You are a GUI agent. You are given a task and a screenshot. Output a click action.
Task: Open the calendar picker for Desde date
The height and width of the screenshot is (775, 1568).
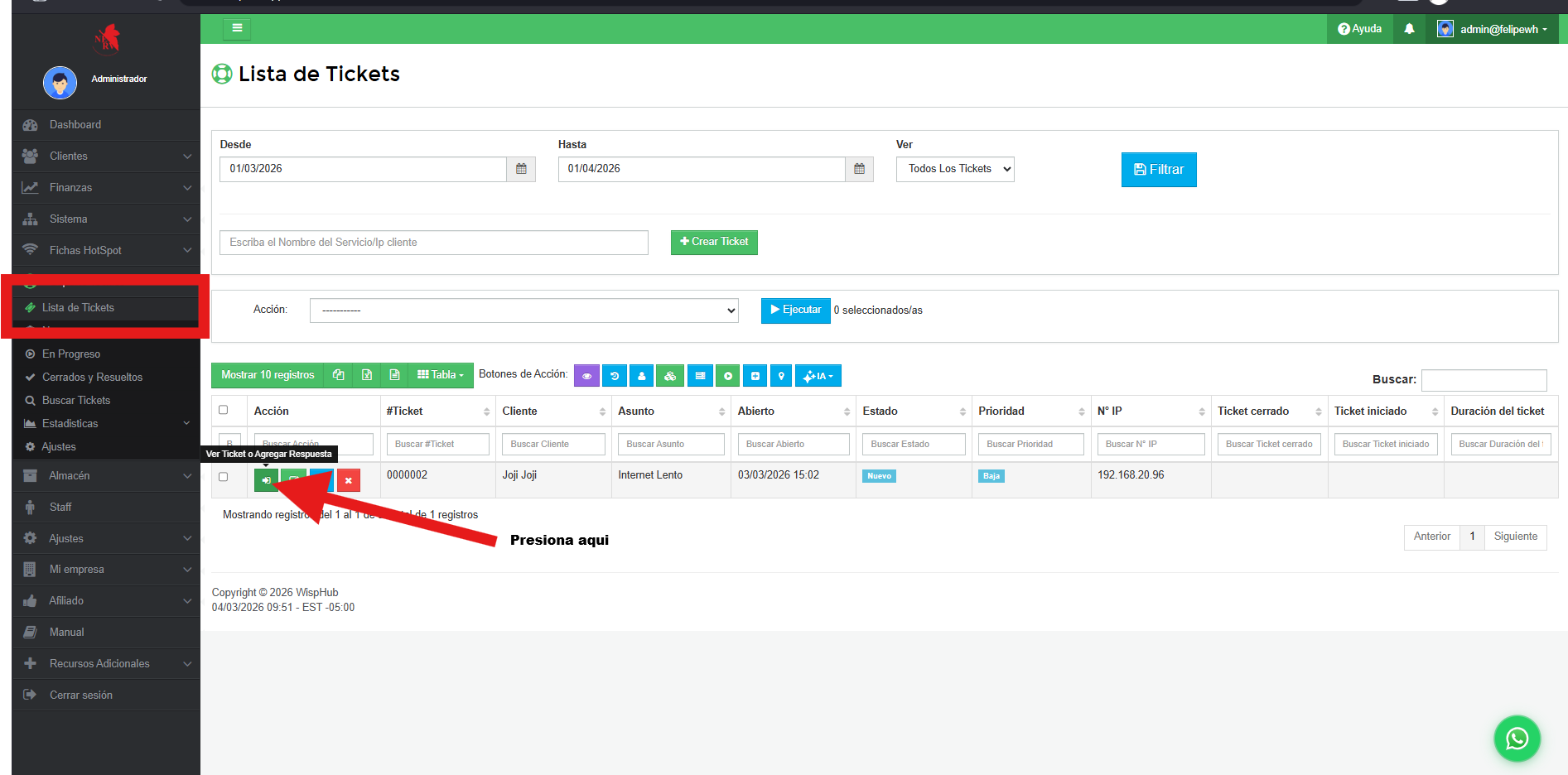pyautogui.click(x=521, y=169)
